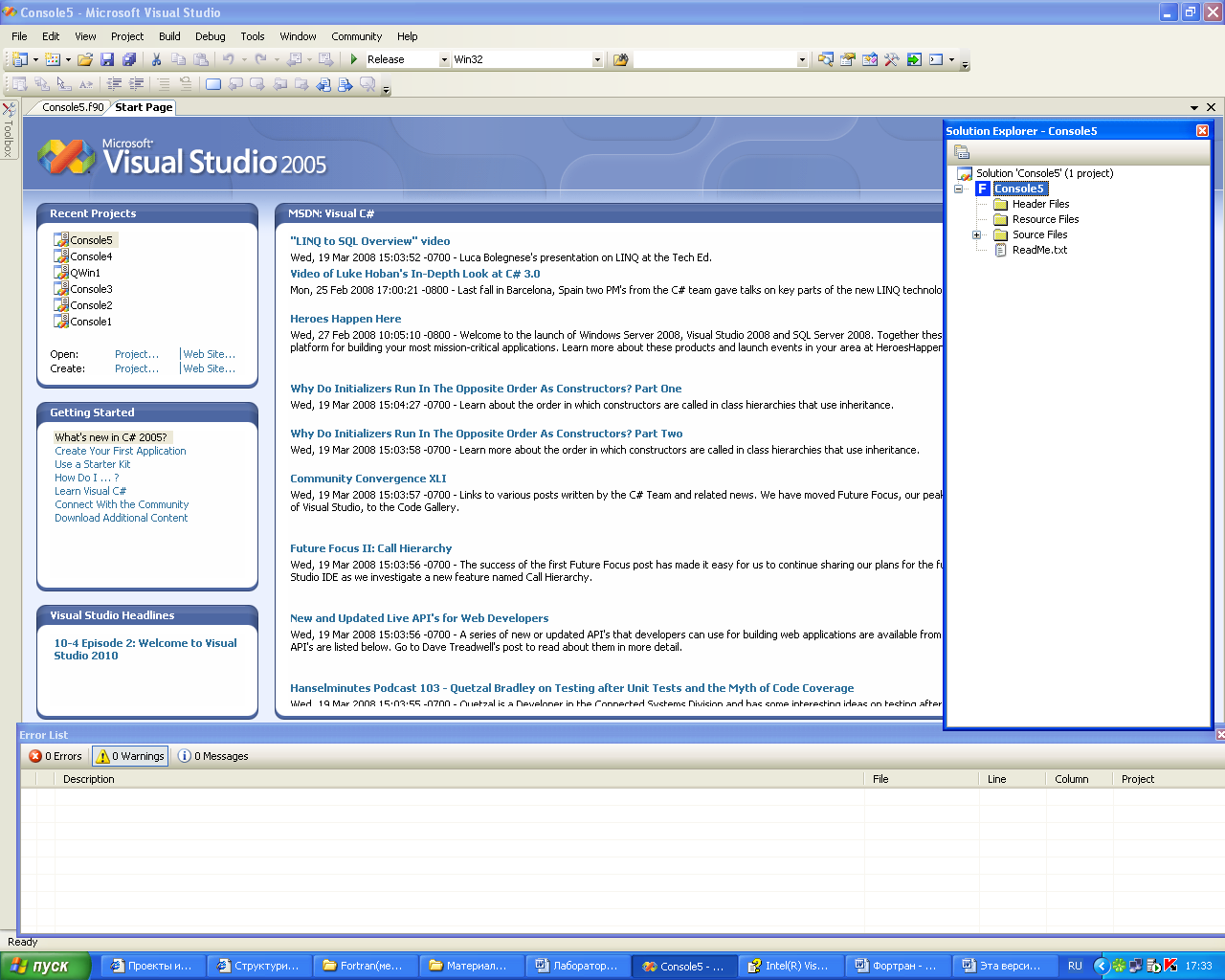Open the Release configuration dropdown
The width and height of the screenshot is (1225, 980).
444,59
